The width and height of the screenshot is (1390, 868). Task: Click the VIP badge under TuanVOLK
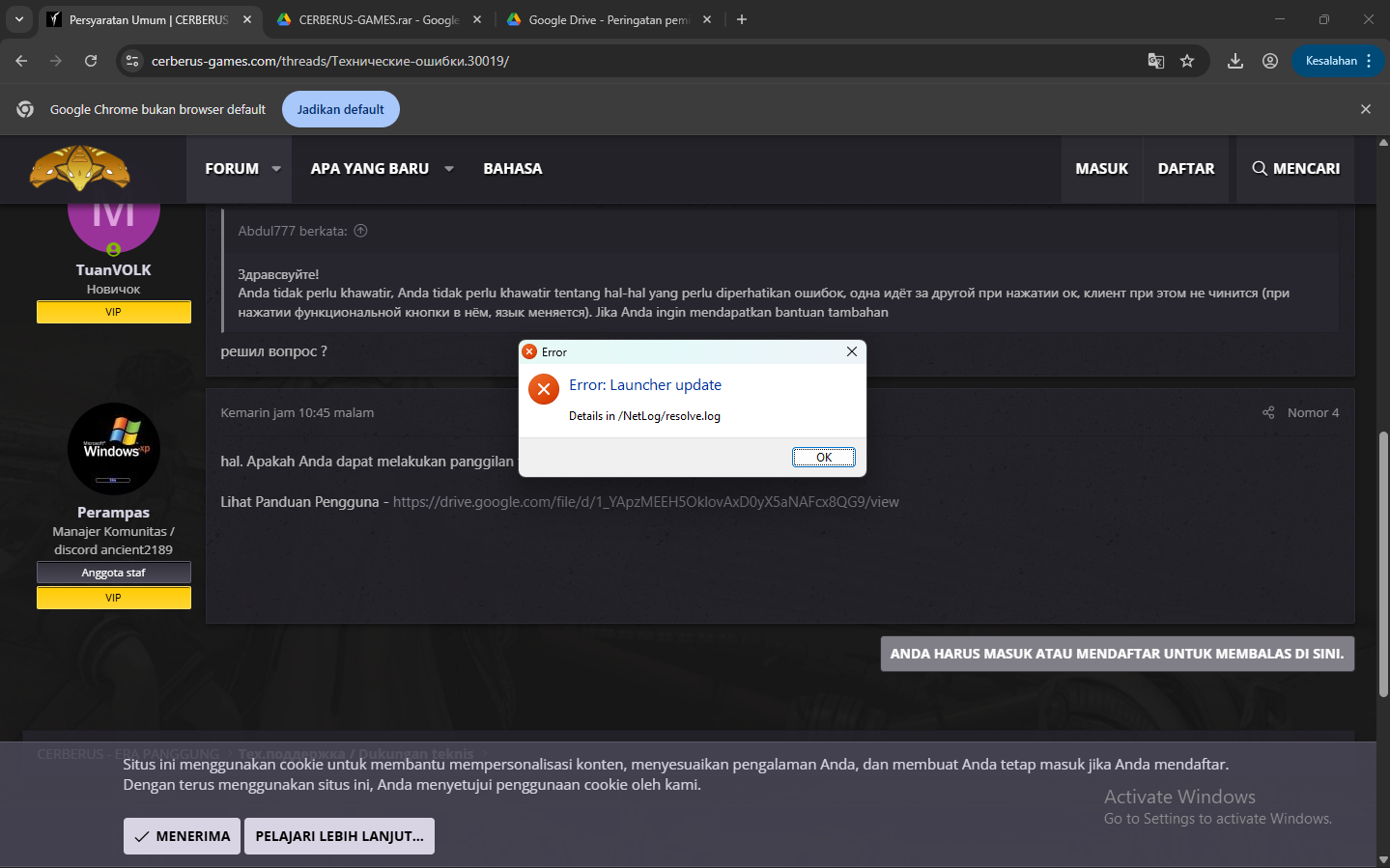click(x=113, y=311)
